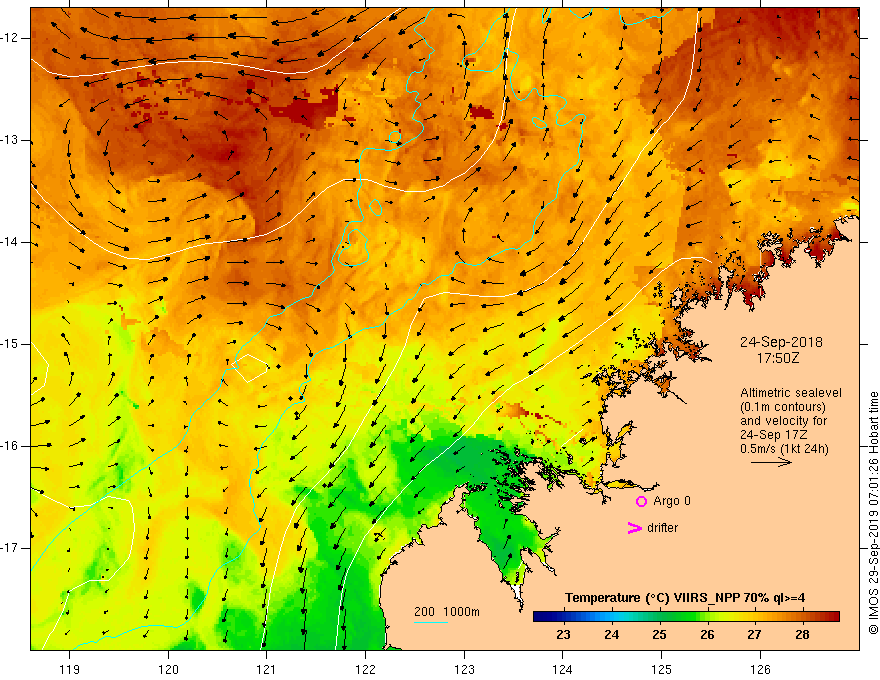
Task: Click latitude axis label -14
Action: tap(11, 242)
